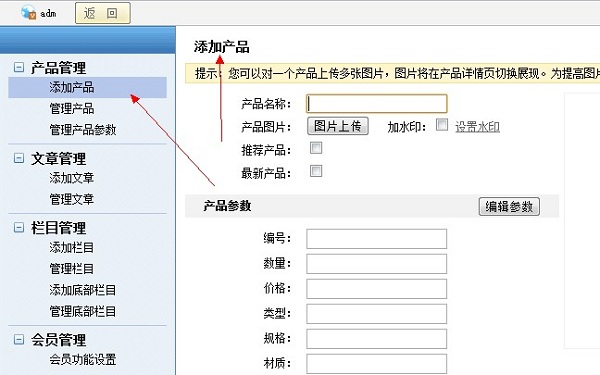600x375 pixels.
Task: Click the 产品参数 section title
Action: pos(227,206)
